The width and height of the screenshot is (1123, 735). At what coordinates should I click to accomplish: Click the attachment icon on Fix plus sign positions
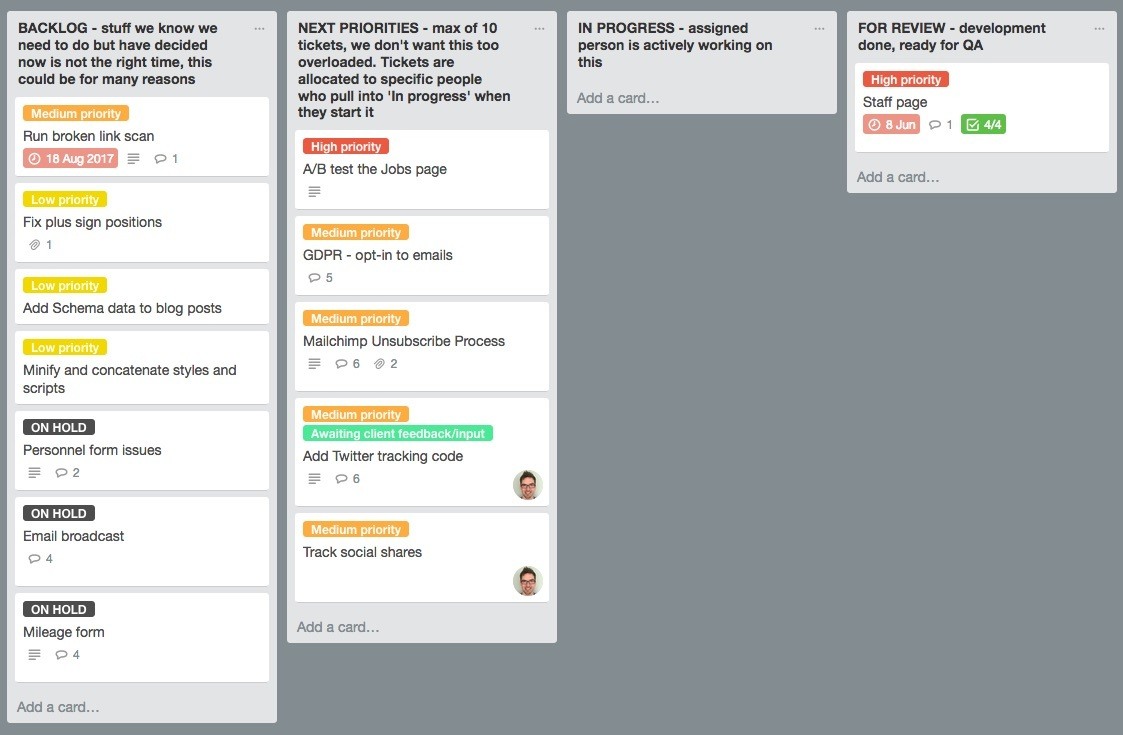pos(33,244)
